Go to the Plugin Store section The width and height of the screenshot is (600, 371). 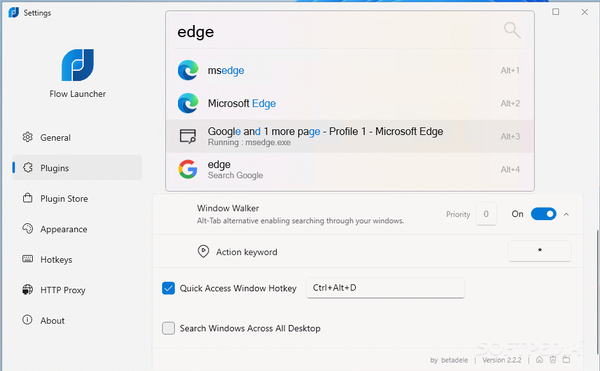[77, 198]
